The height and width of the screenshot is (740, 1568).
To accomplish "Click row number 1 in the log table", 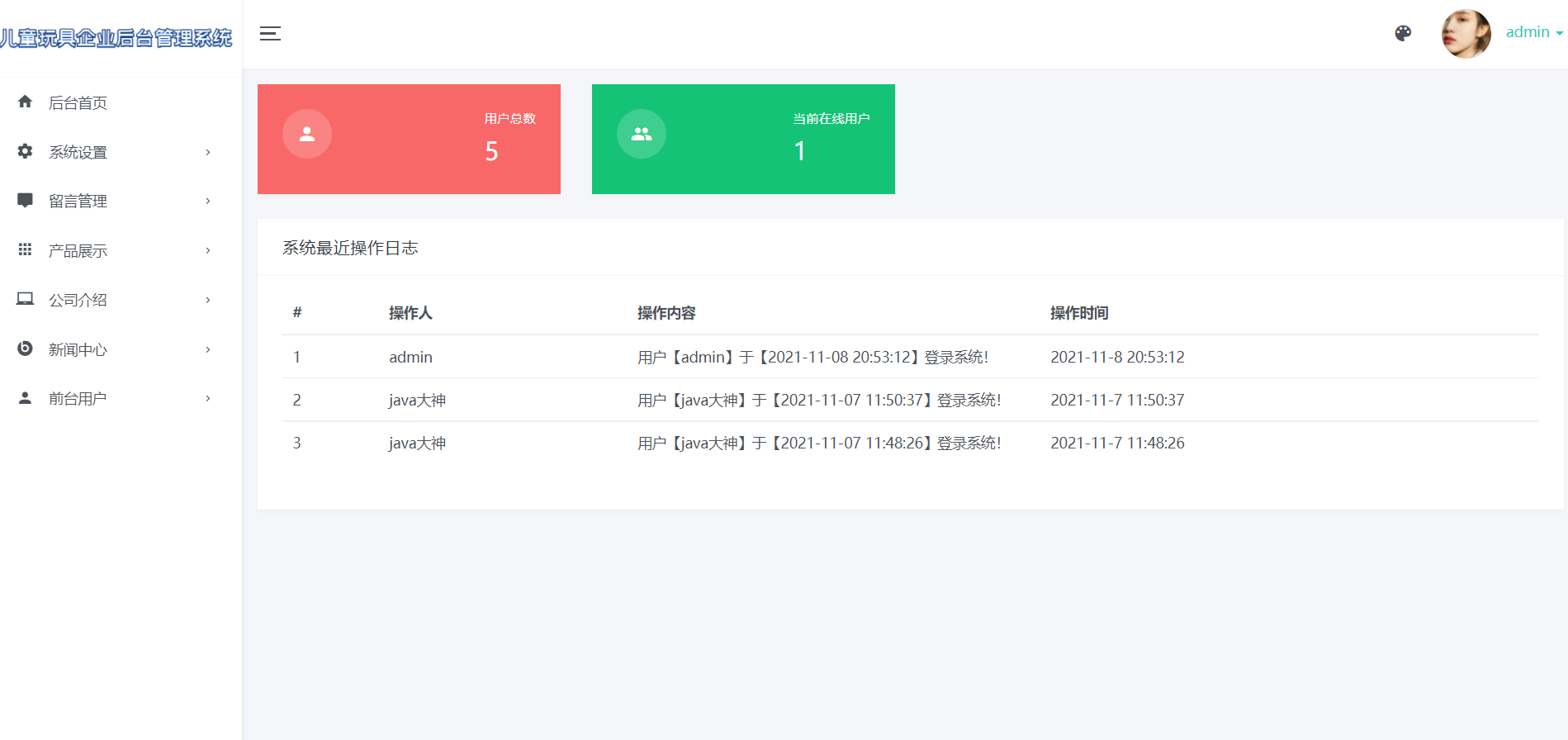I will point(296,357).
